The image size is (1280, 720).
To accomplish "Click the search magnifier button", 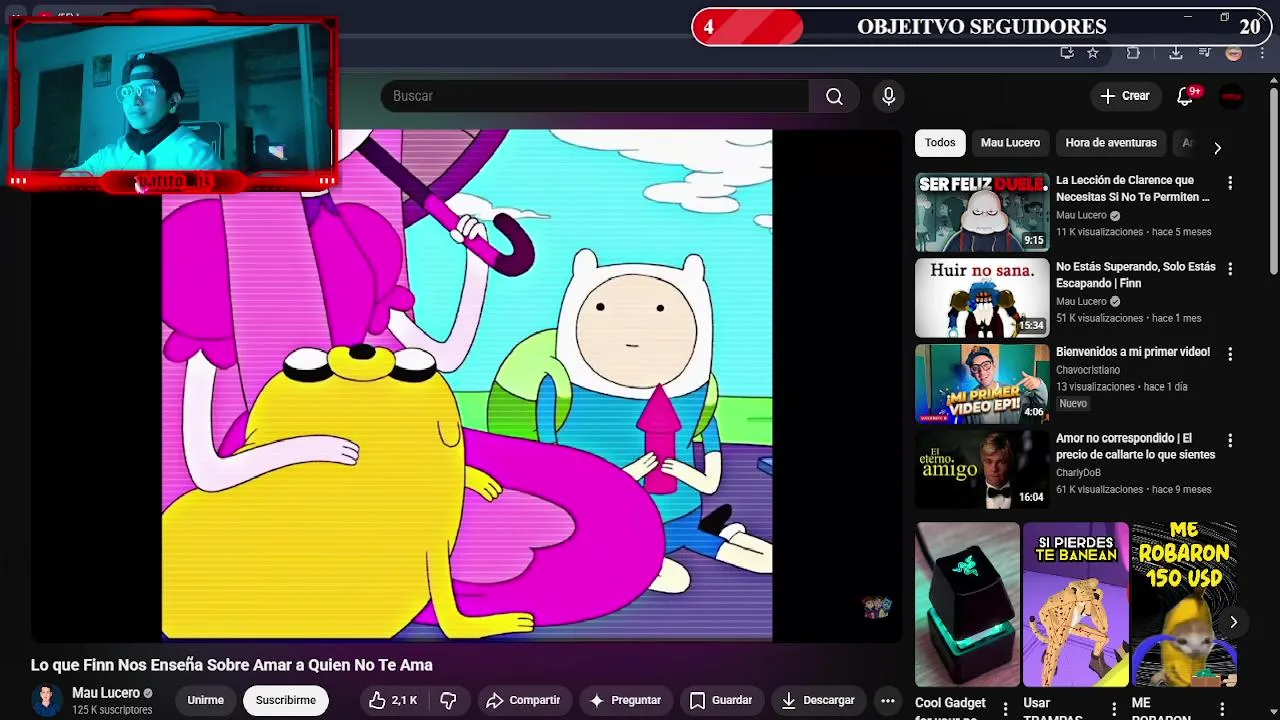I will tap(834, 96).
